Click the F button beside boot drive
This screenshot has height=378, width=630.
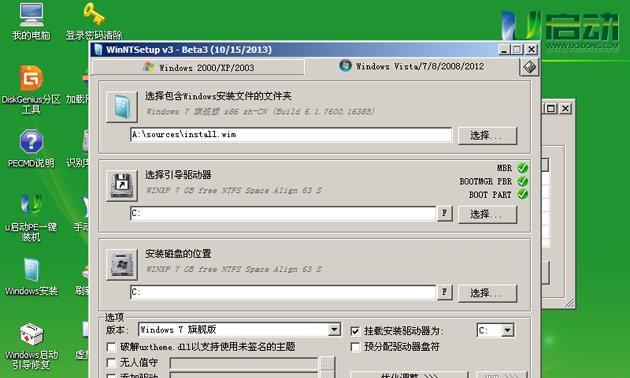click(444, 213)
